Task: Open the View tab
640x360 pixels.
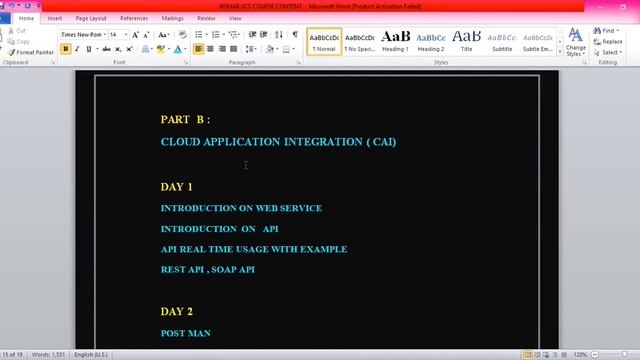Action: (x=235, y=18)
